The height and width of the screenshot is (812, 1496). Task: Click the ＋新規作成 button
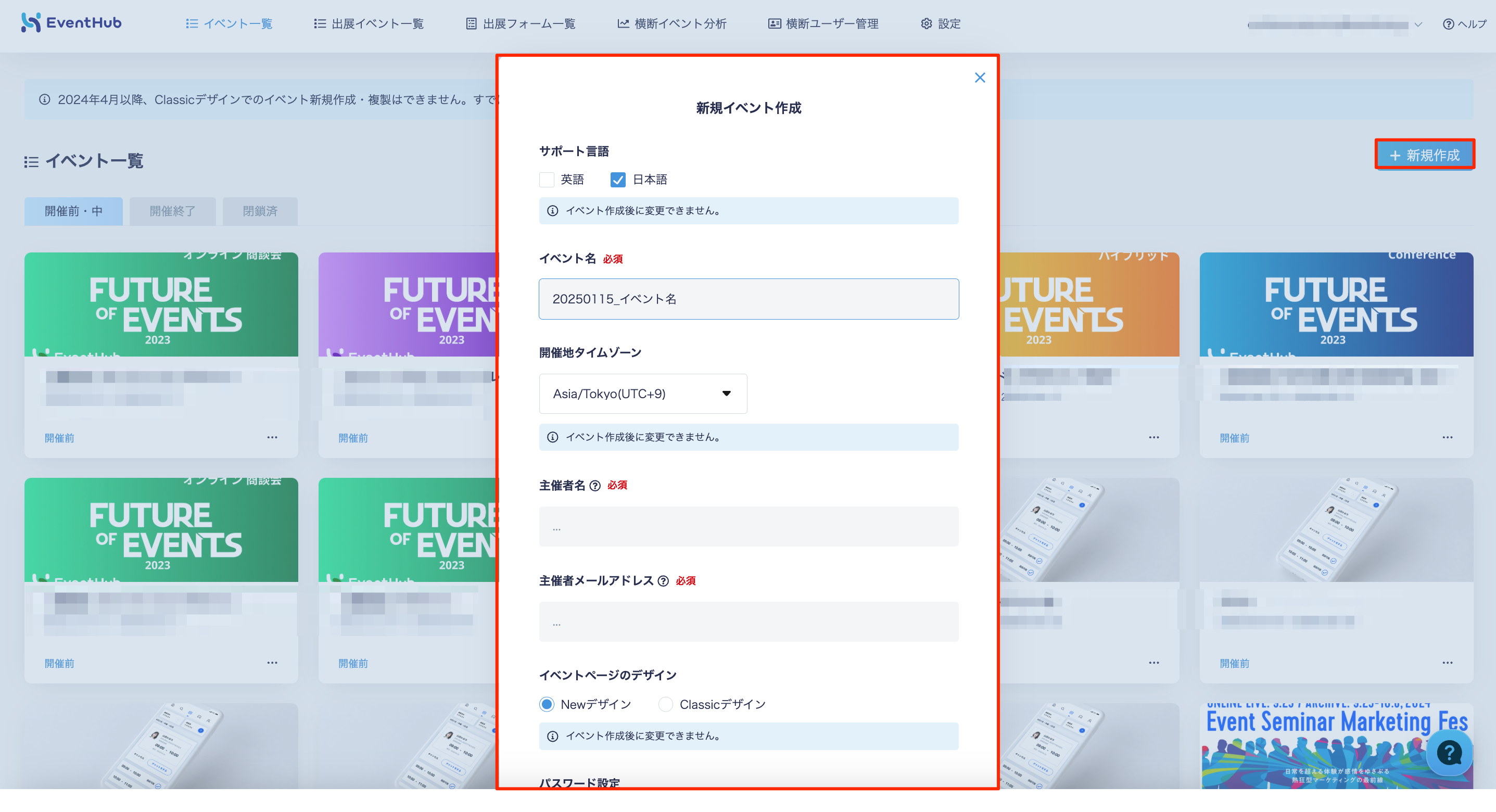pos(1424,155)
